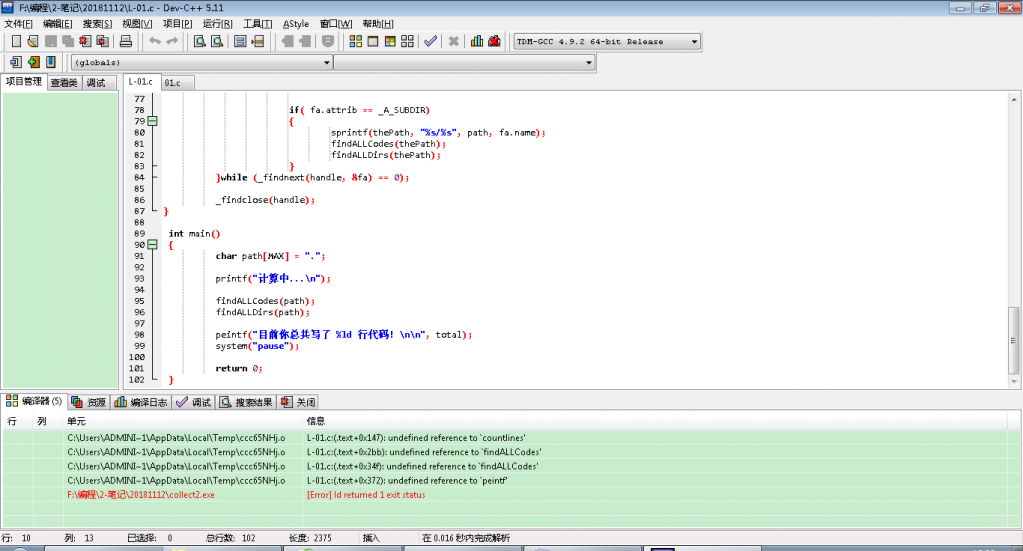Save all open files
The width and height of the screenshot is (1023, 551).
pos(68,41)
